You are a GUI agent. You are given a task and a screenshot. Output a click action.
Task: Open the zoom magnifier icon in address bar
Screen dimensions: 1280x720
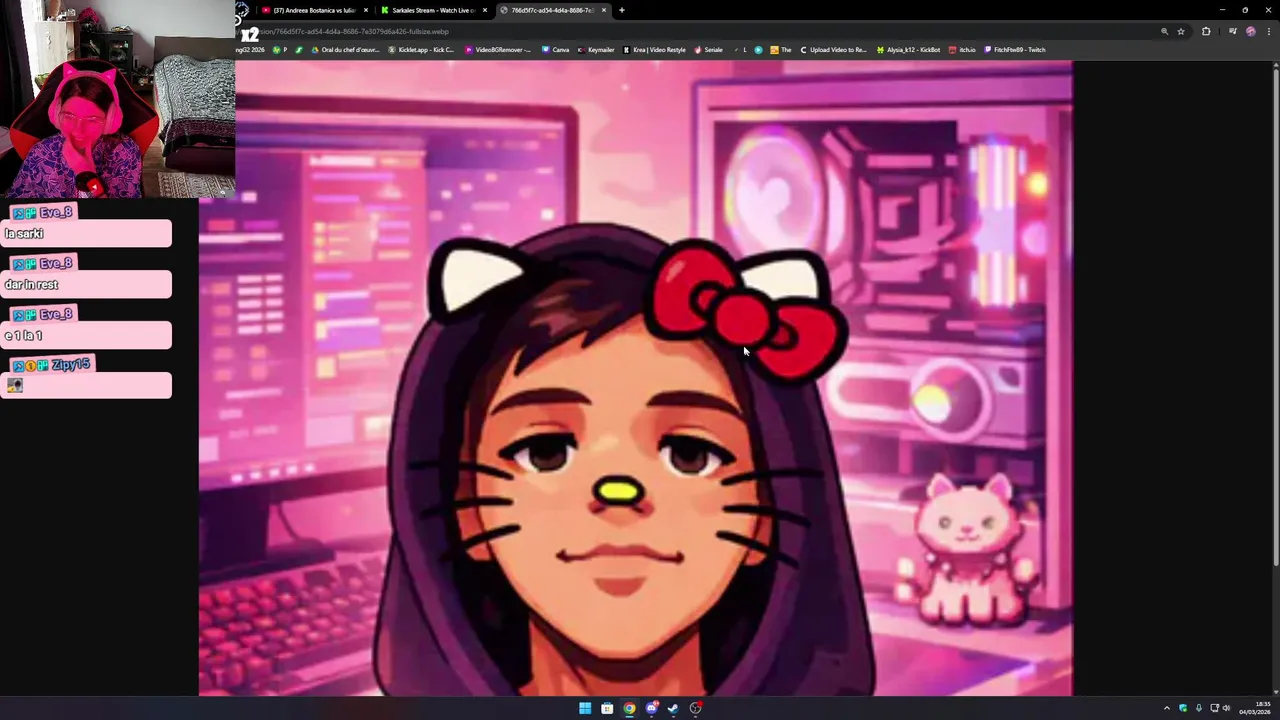pyautogui.click(x=1164, y=31)
